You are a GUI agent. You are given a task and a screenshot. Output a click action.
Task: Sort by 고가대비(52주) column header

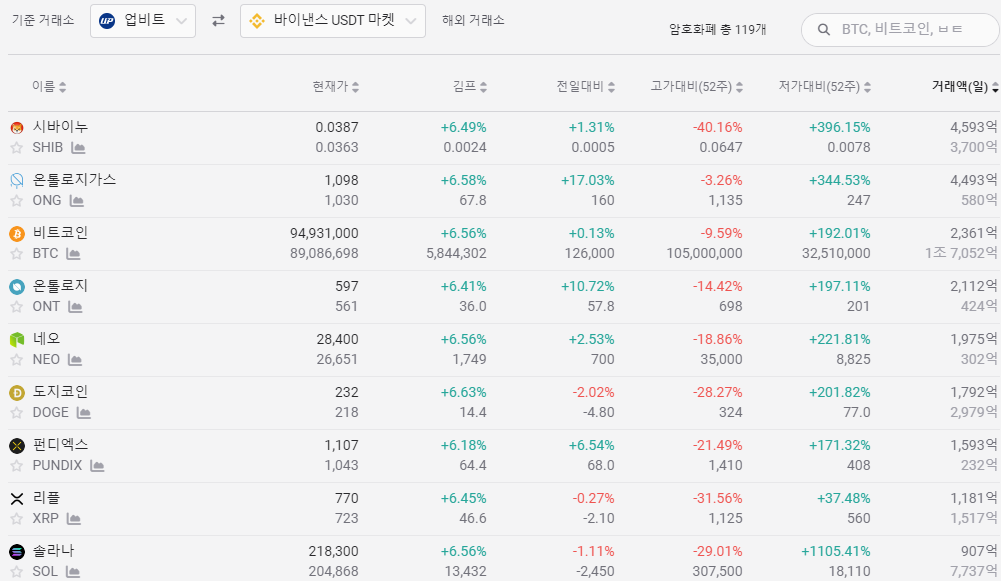[696, 87]
